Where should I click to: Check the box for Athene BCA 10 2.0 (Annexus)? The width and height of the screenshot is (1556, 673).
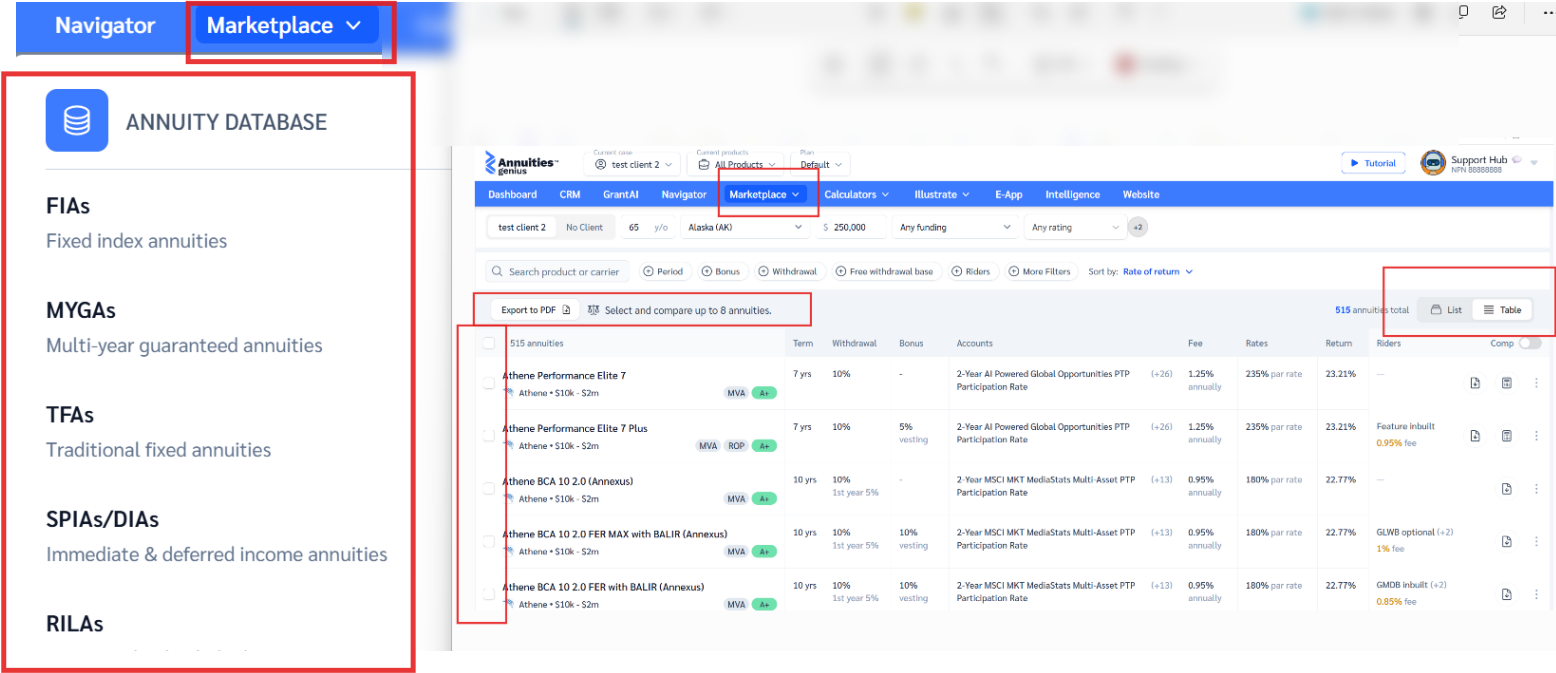click(x=489, y=488)
